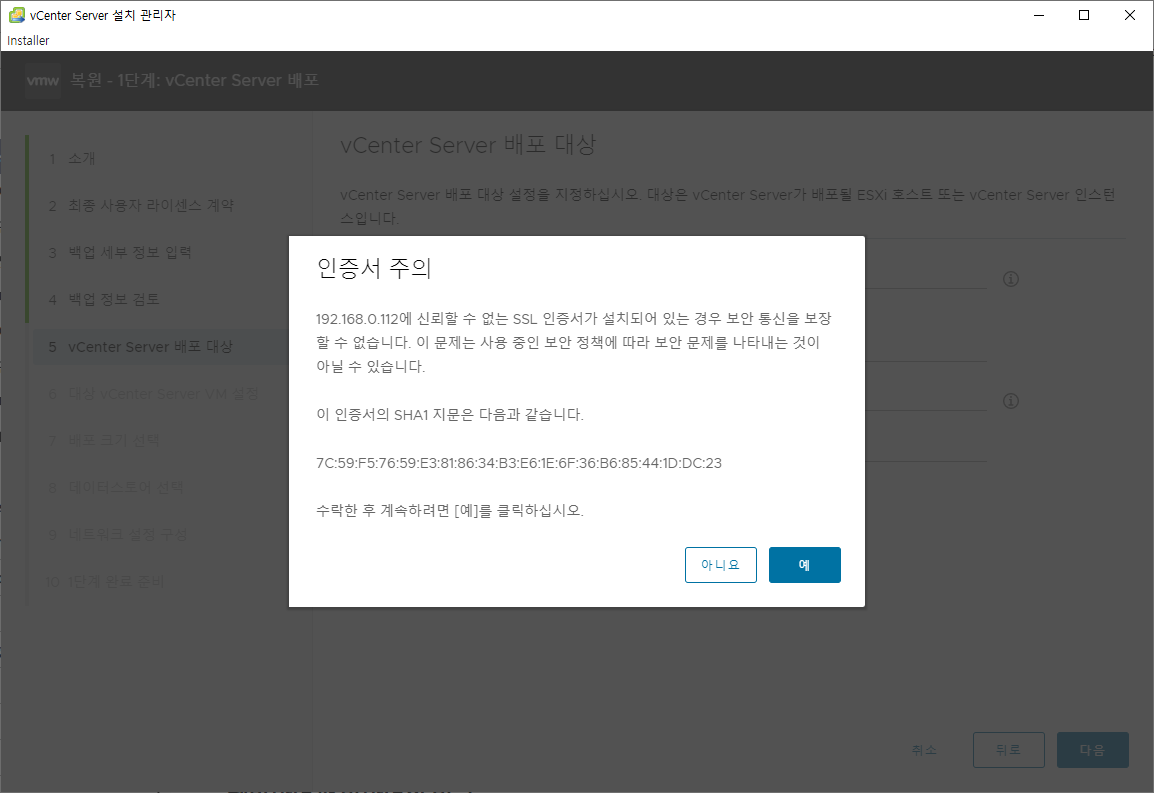Viewport: 1154px width, 793px height.
Task: Click upper info icon beside input field
Action: pos(1011,279)
